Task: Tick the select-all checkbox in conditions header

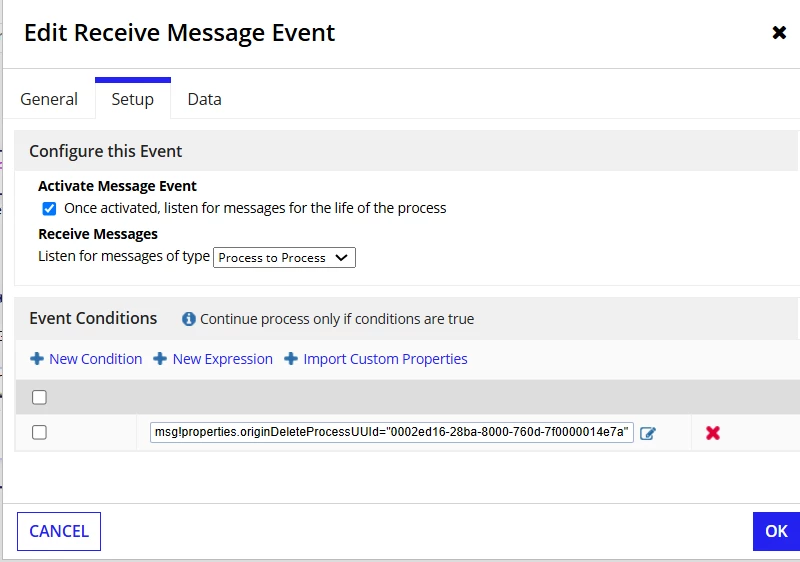Action: tap(39, 397)
